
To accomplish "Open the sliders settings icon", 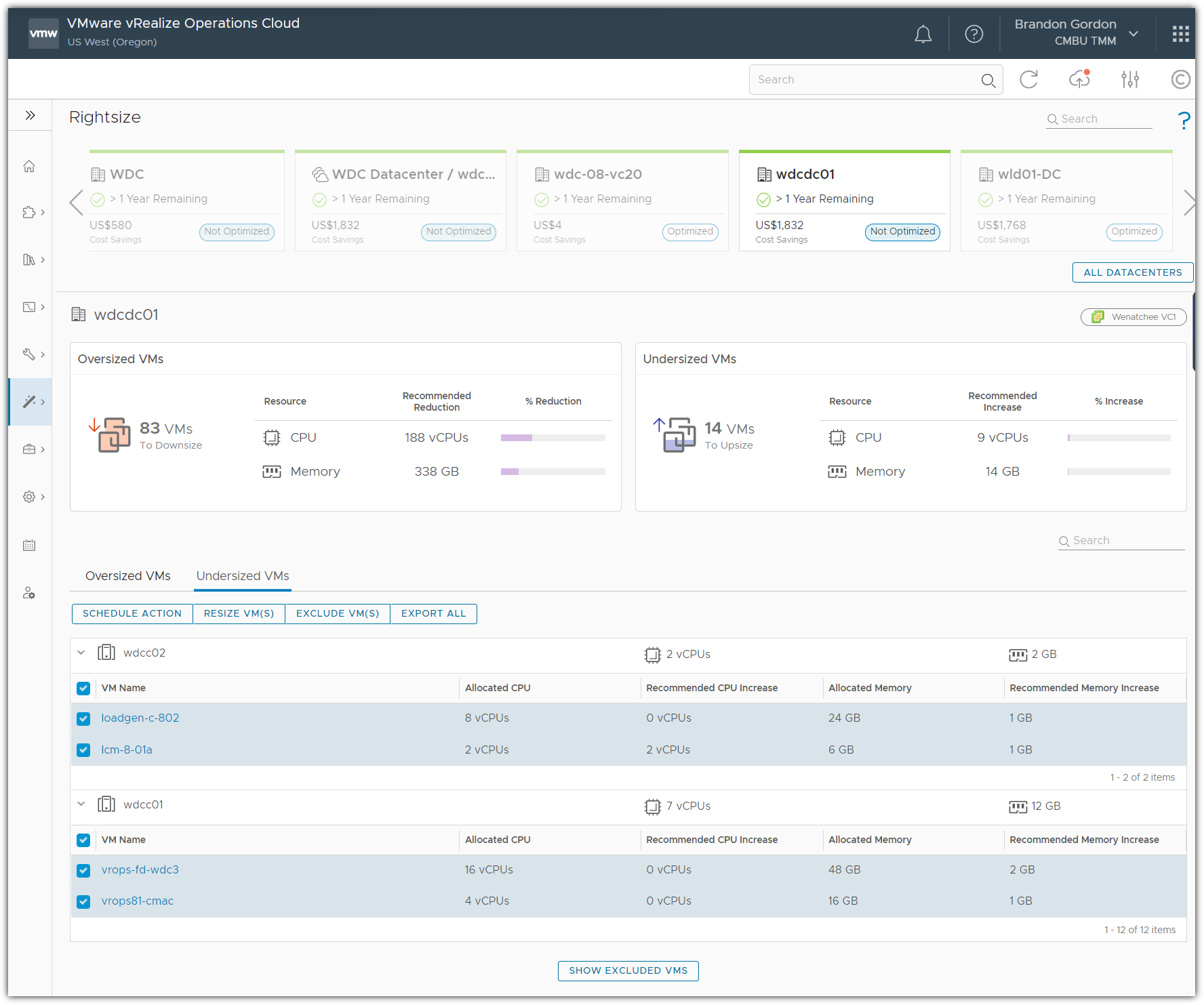I will tap(1130, 80).
